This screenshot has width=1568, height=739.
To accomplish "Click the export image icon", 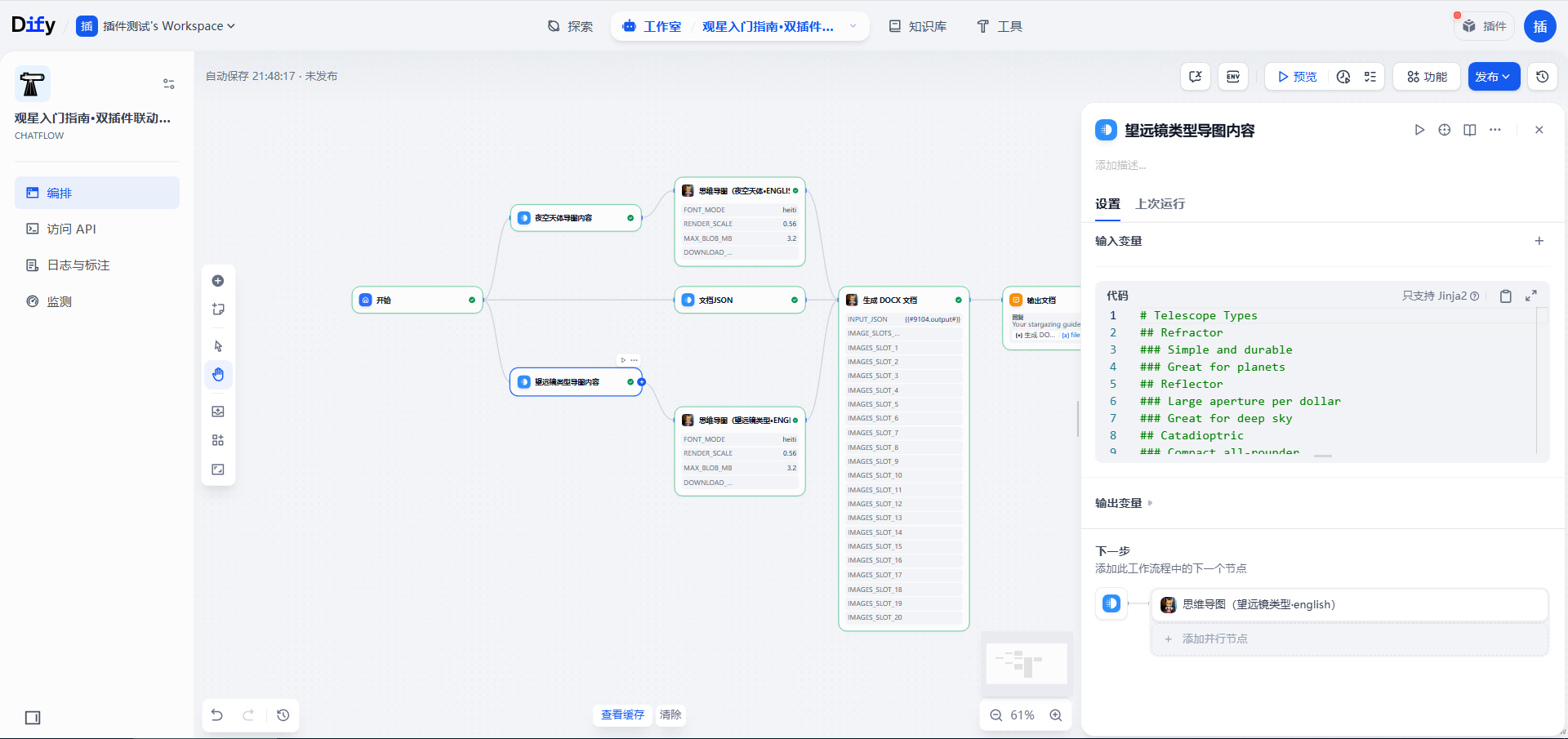I will pyautogui.click(x=218, y=412).
